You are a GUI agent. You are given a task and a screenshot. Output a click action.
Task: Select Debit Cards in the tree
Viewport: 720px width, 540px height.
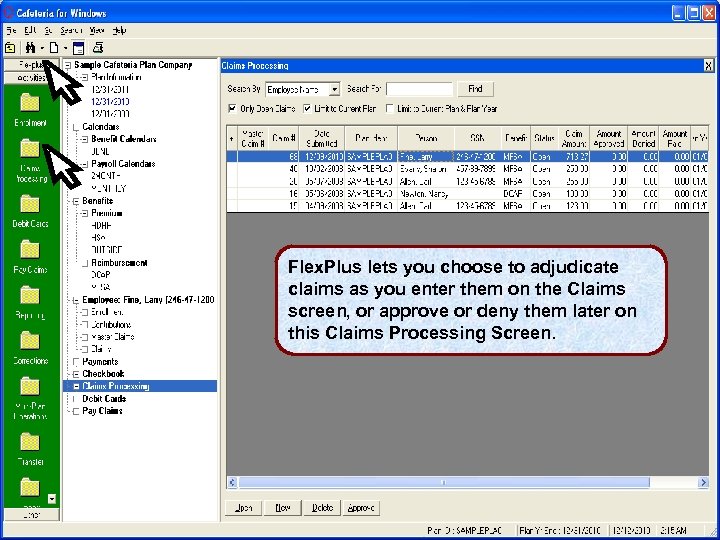coord(104,399)
